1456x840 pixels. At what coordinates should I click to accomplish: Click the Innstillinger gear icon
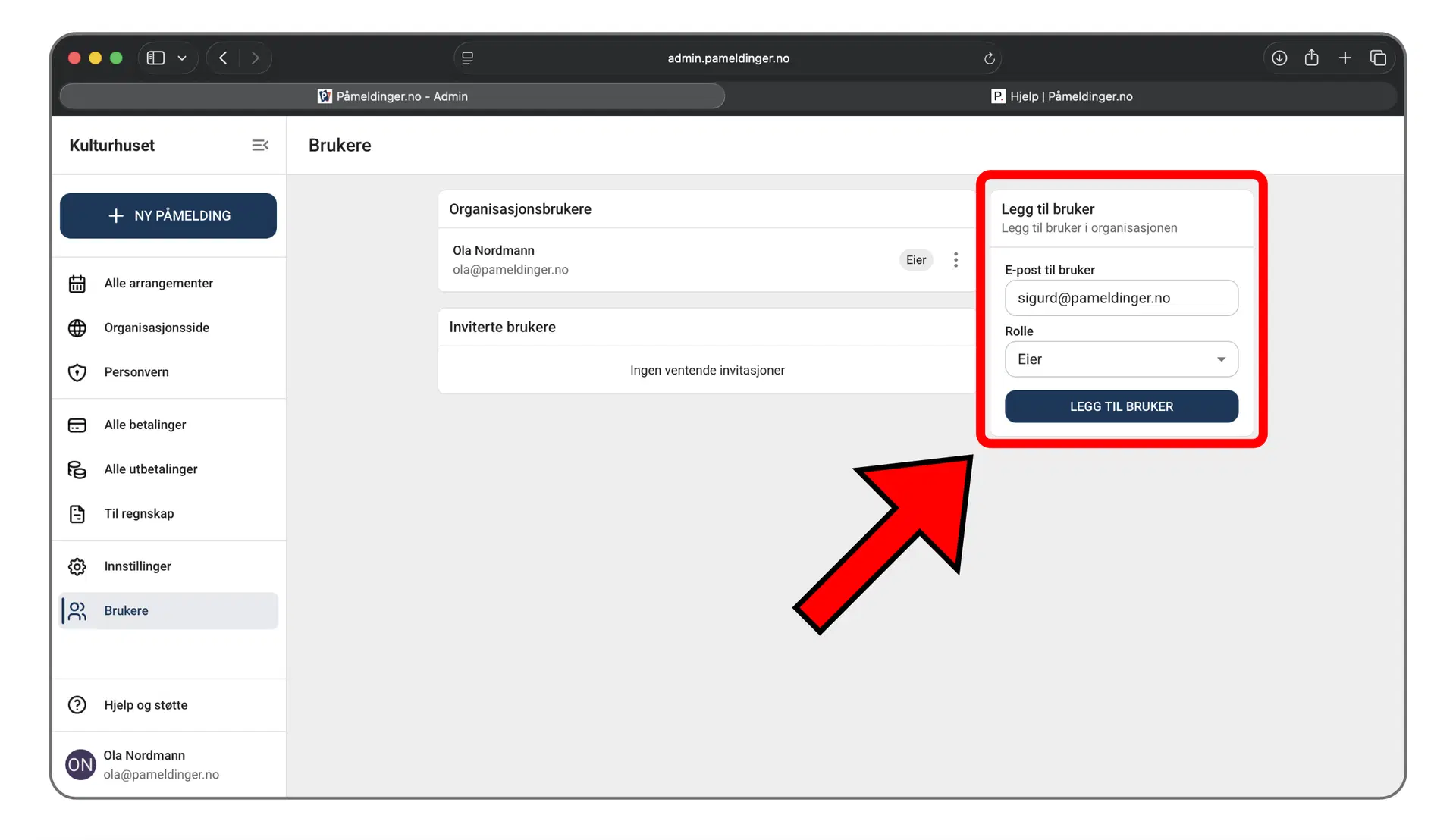coord(77,566)
